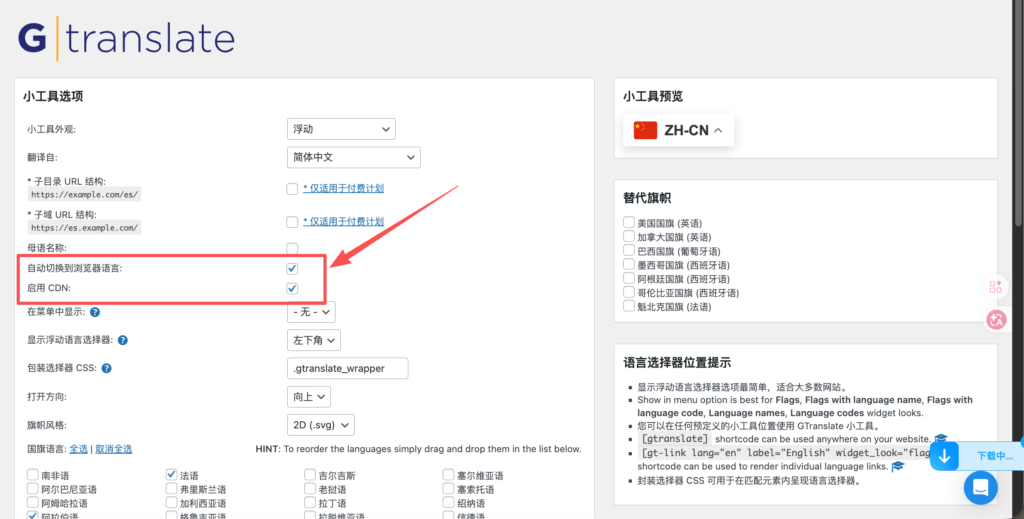Click the China flag in widget preview
Viewport: 1024px width, 519px height.
click(x=645, y=130)
